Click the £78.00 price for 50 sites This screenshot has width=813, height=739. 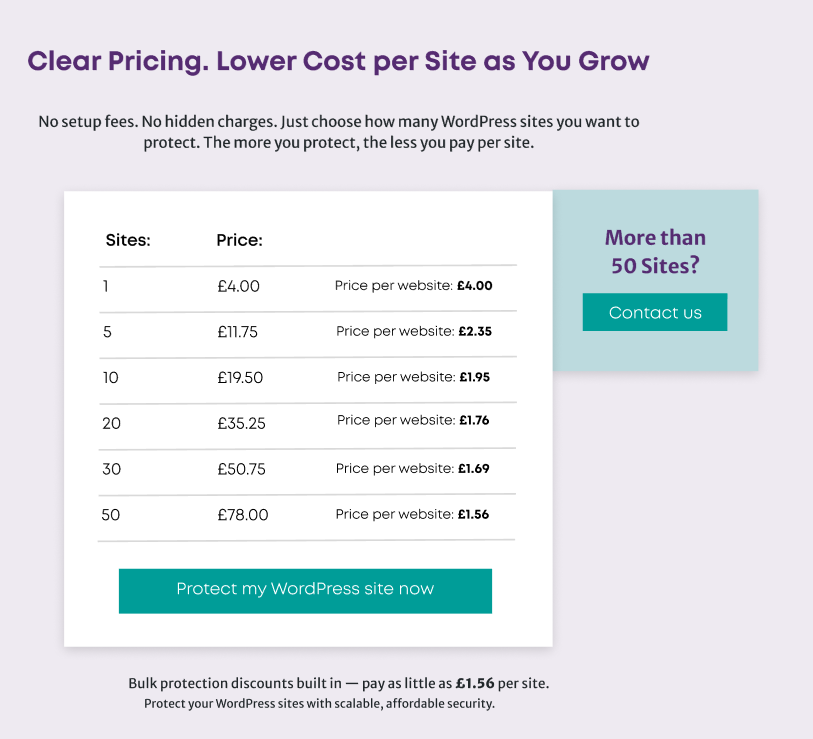point(243,515)
